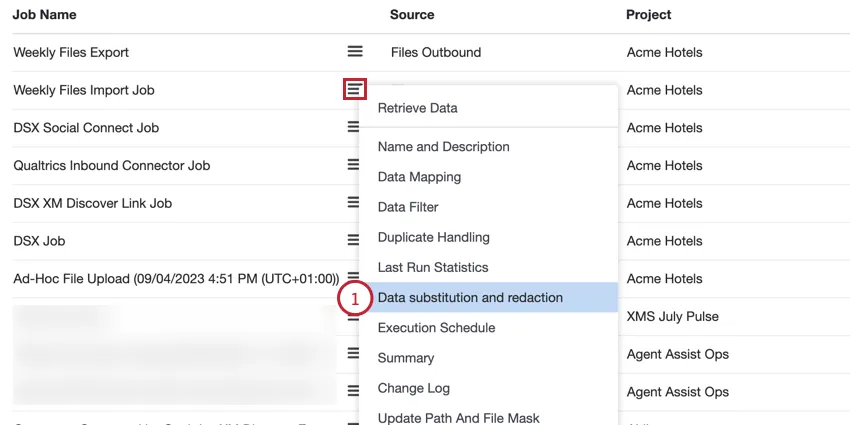Viewport: 850px width, 425px height.
Task: Open hamburger menu for DSX Social Connect Job
Action: [353, 127]
